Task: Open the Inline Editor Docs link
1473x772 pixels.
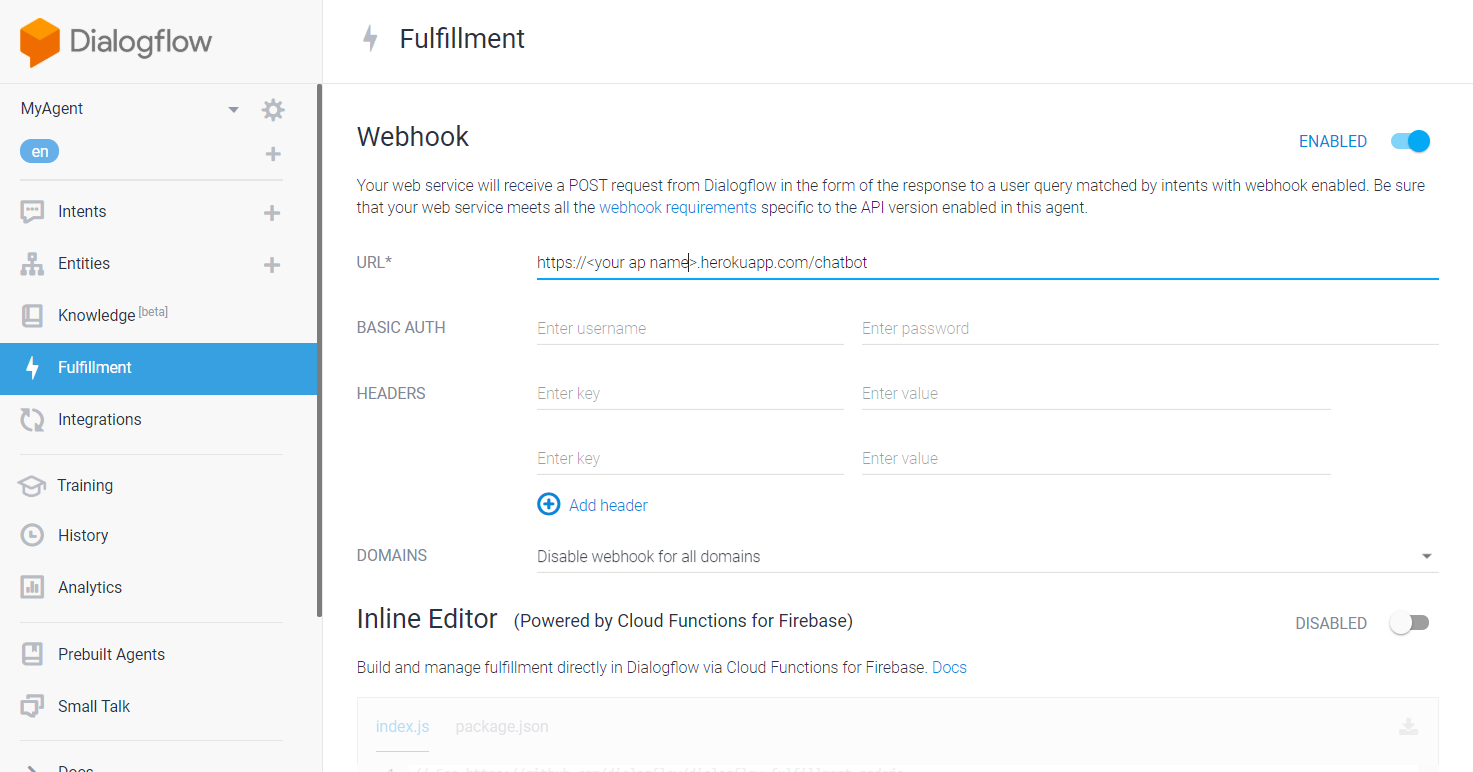Action: point(949,667)
